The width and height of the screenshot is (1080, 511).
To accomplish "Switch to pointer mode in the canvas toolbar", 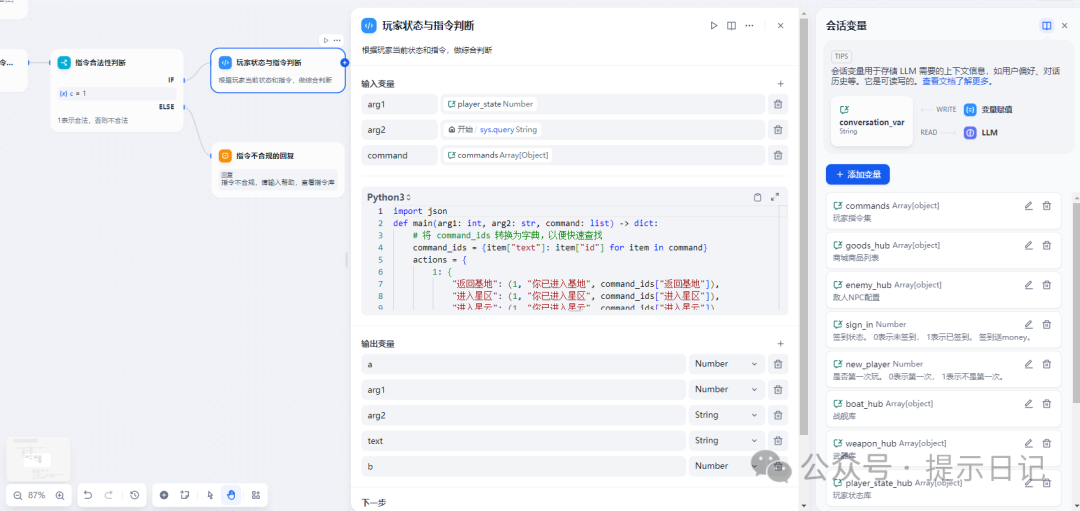I will pos(210,495).
